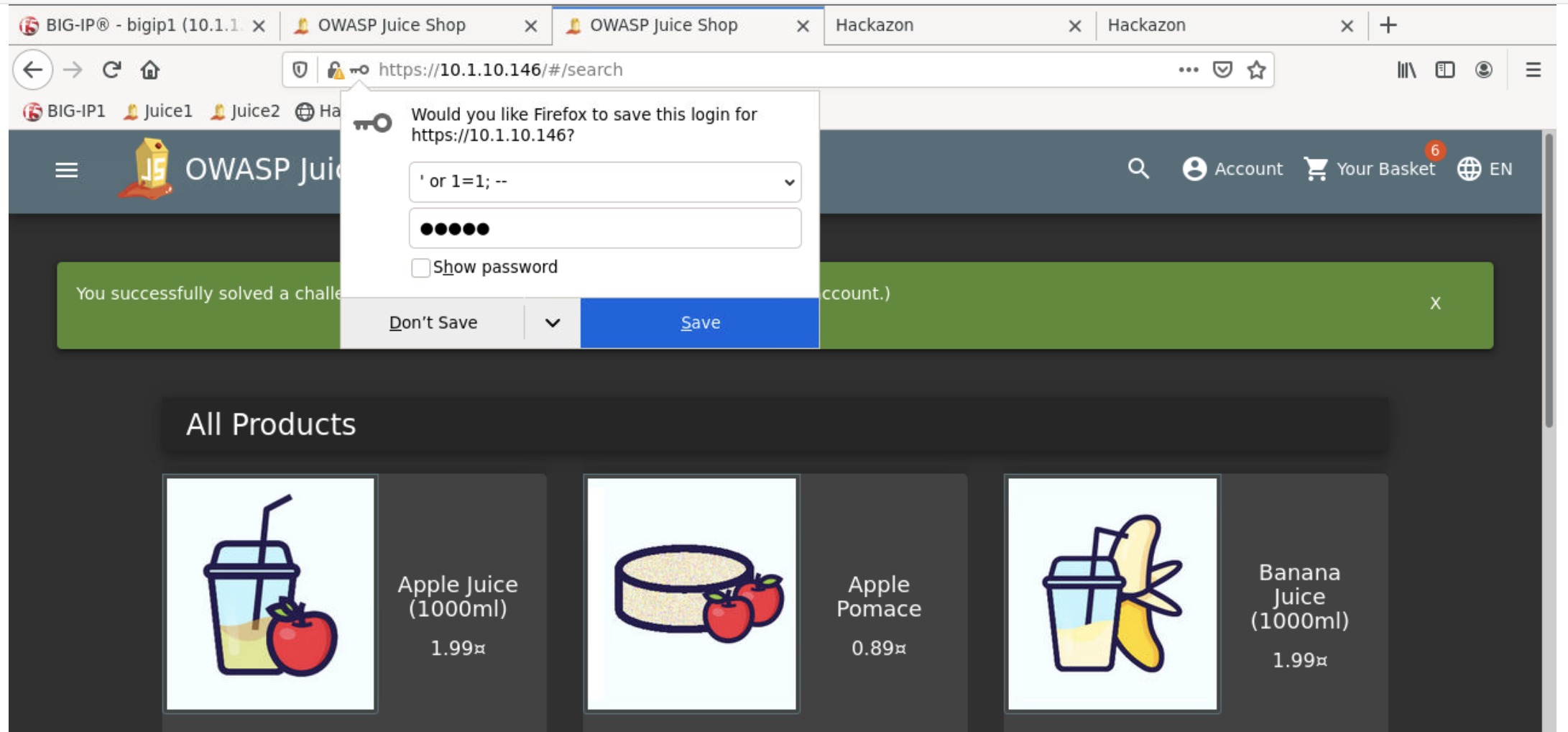The width and height of the screenshot is (1568, 732).
Task: Toggle the Show password checkbox
Action: pos(420,267)
